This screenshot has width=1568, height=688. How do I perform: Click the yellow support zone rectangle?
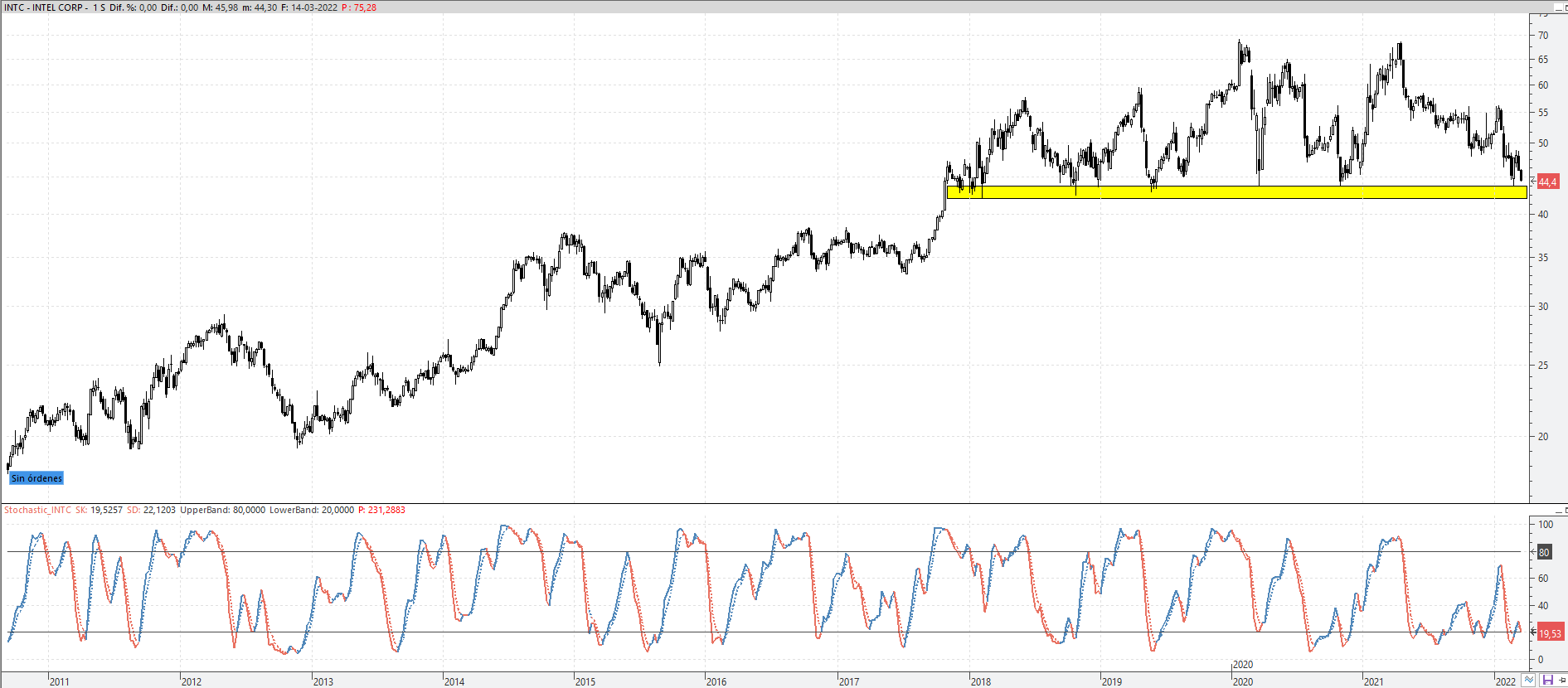(1236, 192)
